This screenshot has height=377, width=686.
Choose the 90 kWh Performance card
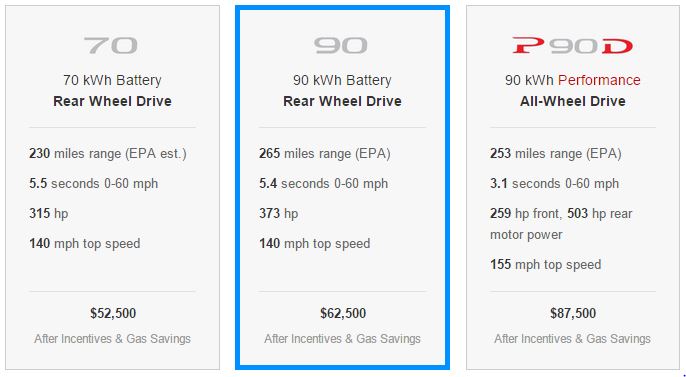point(573,188)
